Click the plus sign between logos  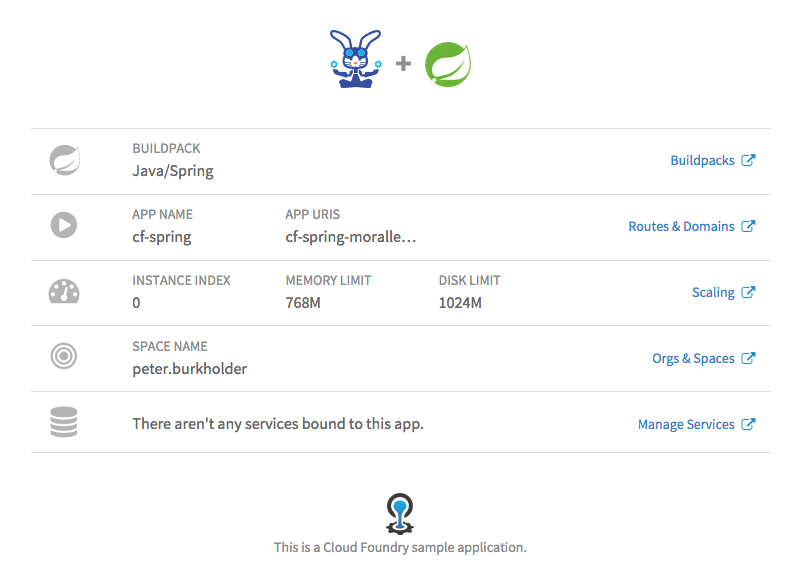pos(404,64)
